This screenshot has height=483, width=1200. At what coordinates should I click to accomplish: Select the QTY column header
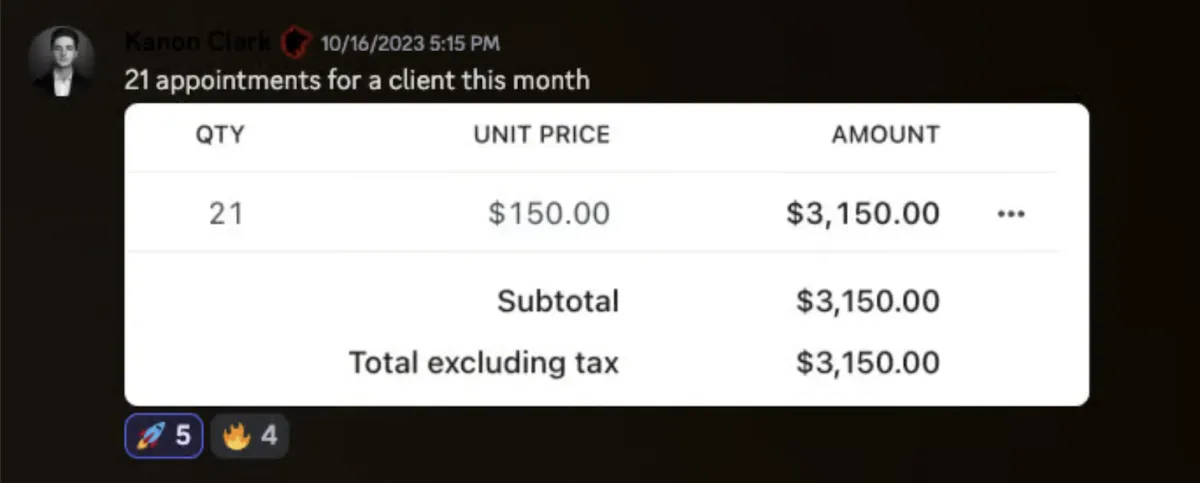(220, 134)
